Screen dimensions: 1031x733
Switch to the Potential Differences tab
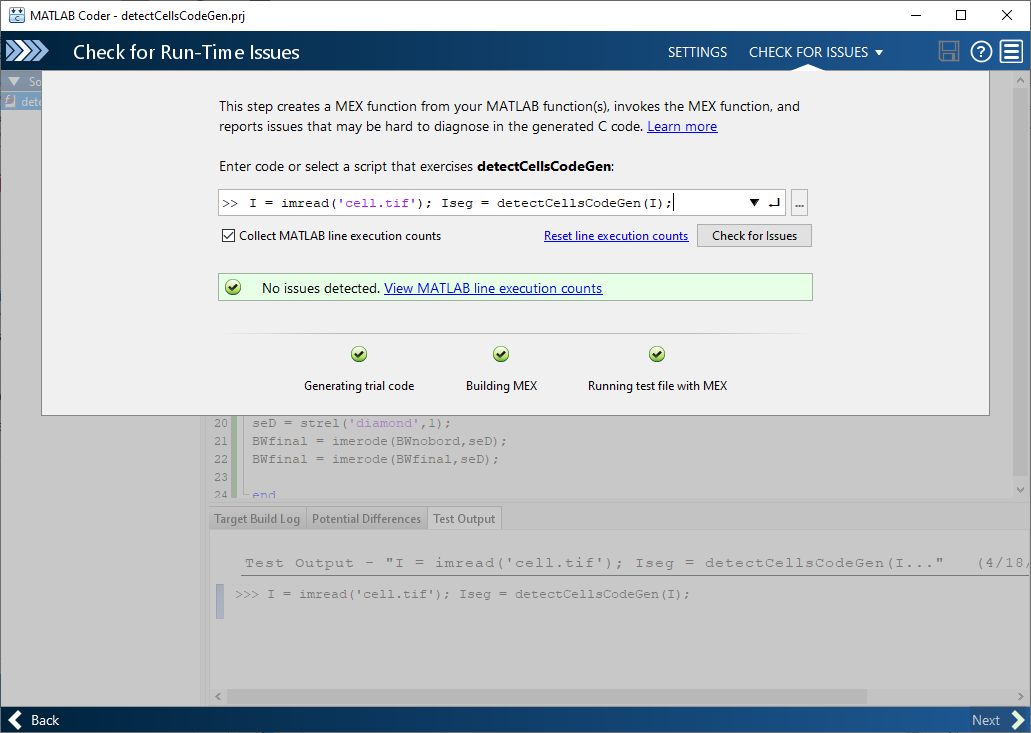click(x=366, y=519)
